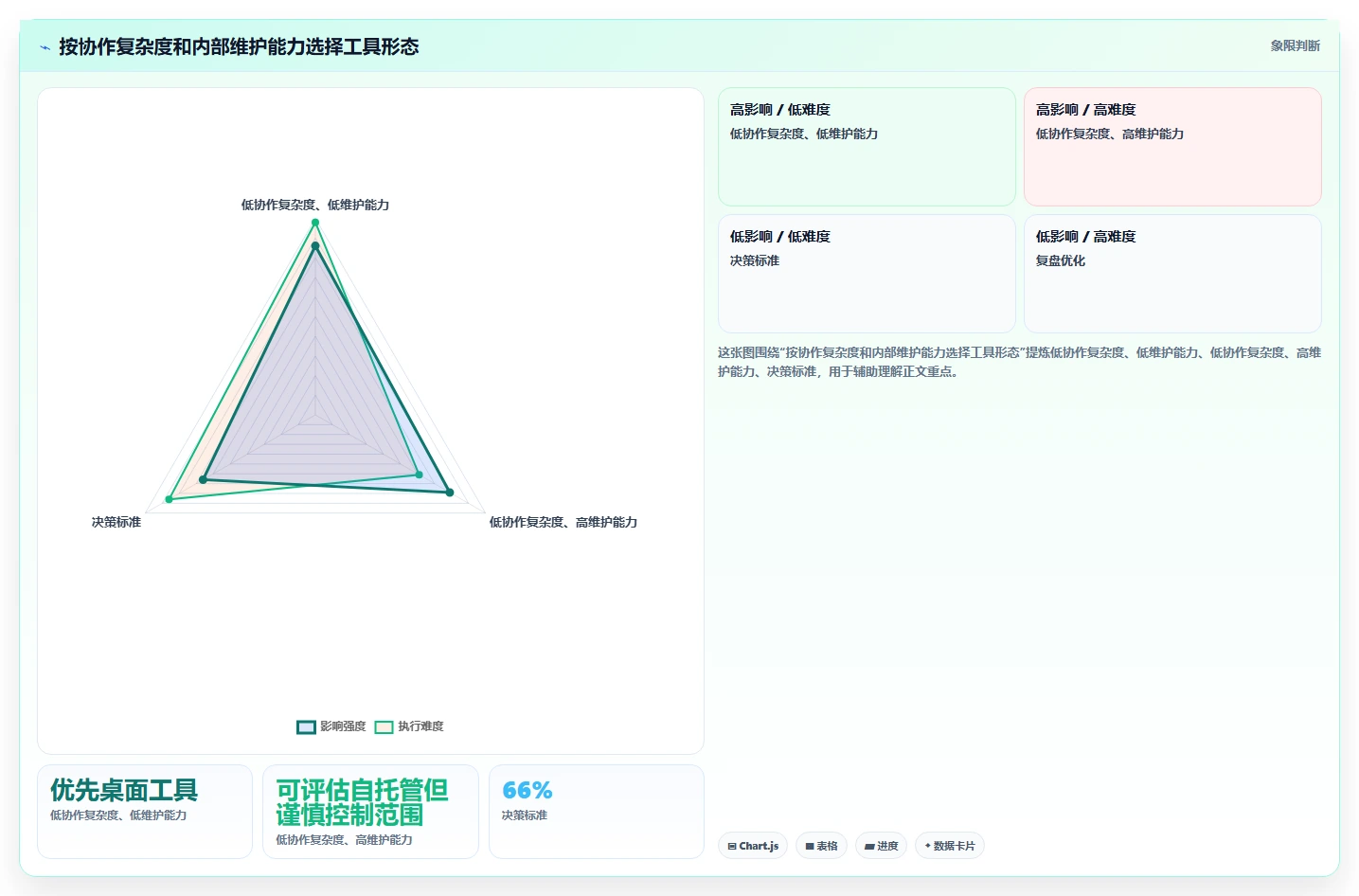Click the radar axis label 低协作复杂度、高维护能力
Image resolution: width=1359 pixels, height=896 pixels.
(563, 522)
